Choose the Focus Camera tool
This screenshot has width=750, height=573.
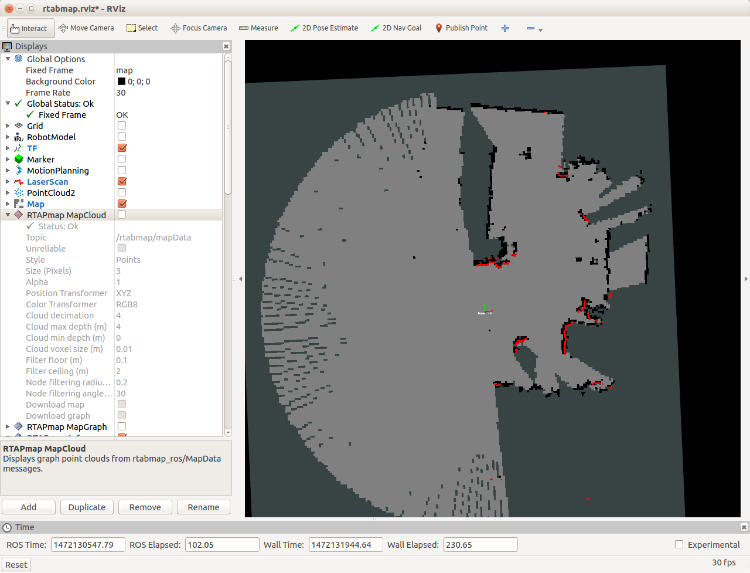pyautogui.click(x=199, y=28)
